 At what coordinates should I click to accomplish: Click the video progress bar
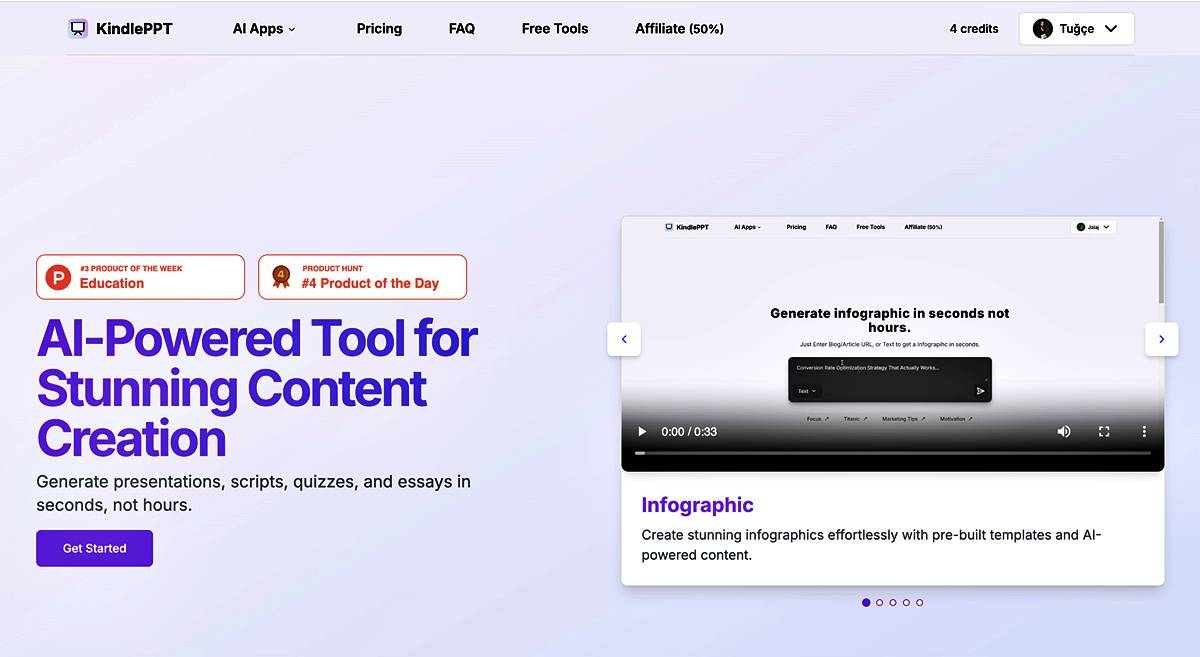tap(892, 453)
